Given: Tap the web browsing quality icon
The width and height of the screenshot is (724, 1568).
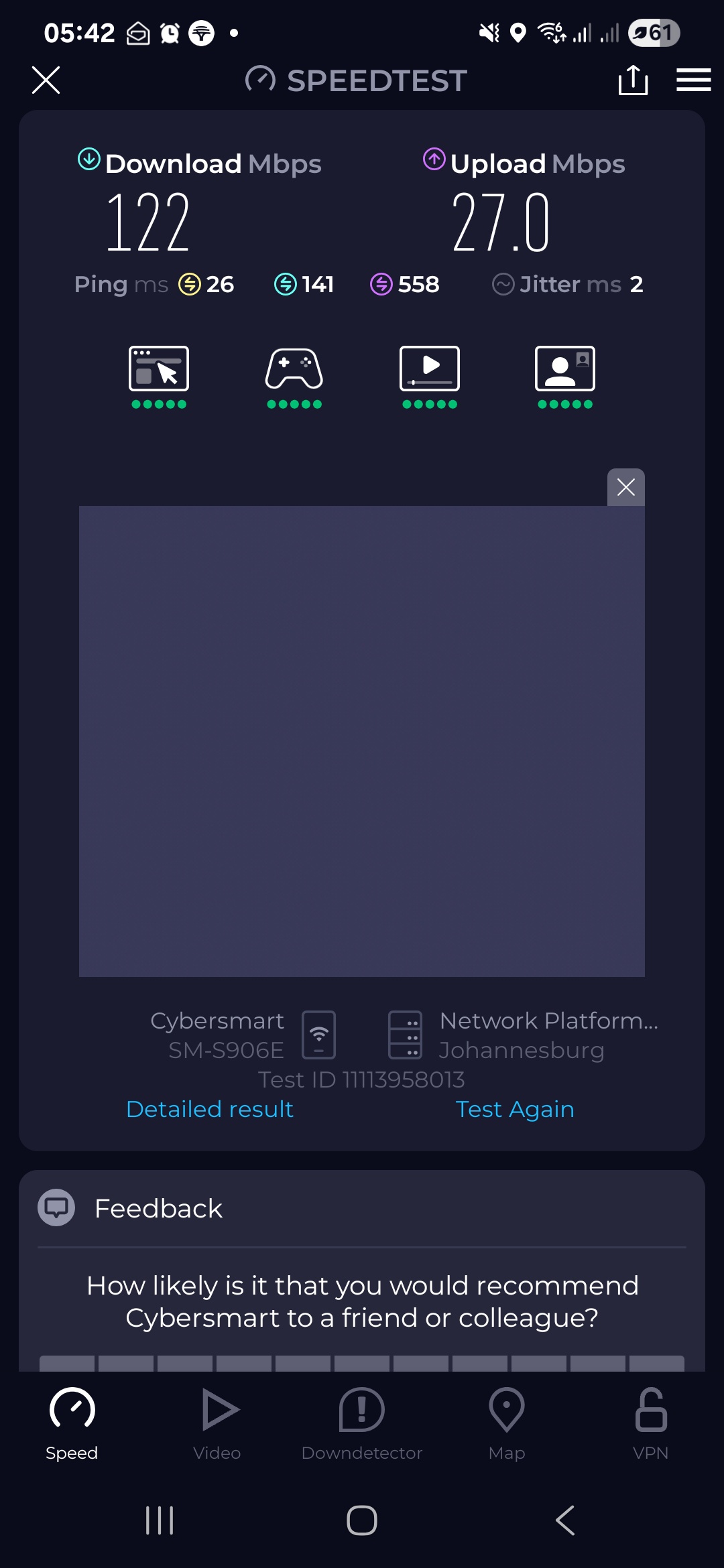Looking at the screenshot, I should [x=159, y=369].
